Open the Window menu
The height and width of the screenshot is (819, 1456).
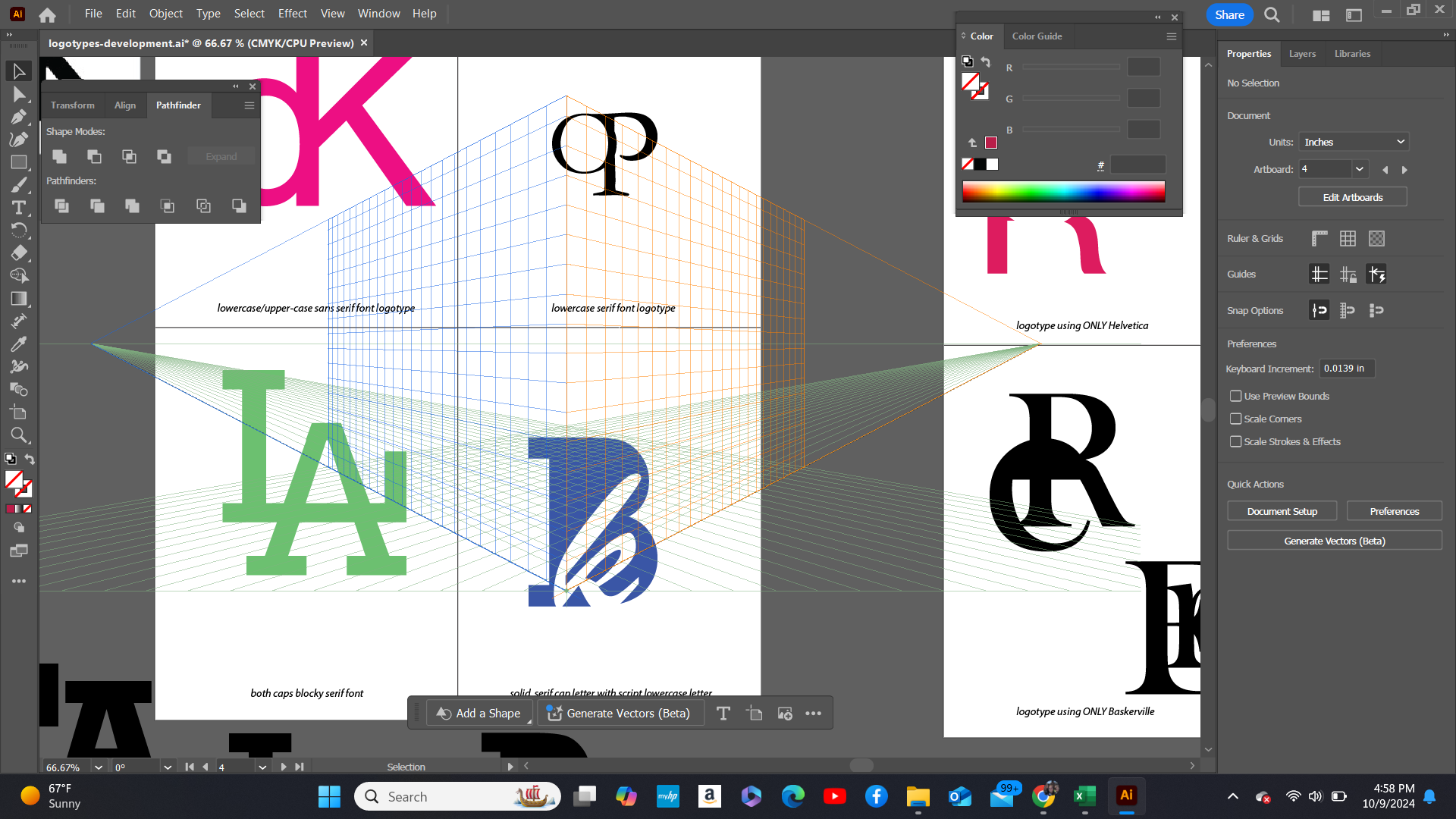click(x=378, y=13)
